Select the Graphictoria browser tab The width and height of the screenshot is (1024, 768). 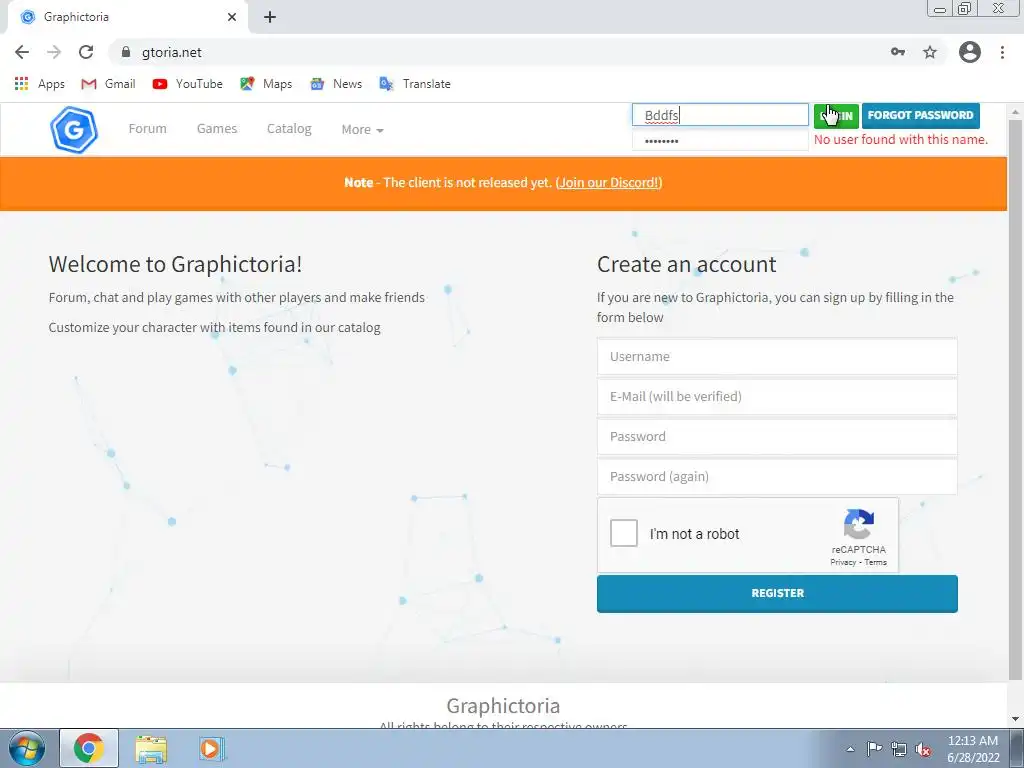(127, 17)
